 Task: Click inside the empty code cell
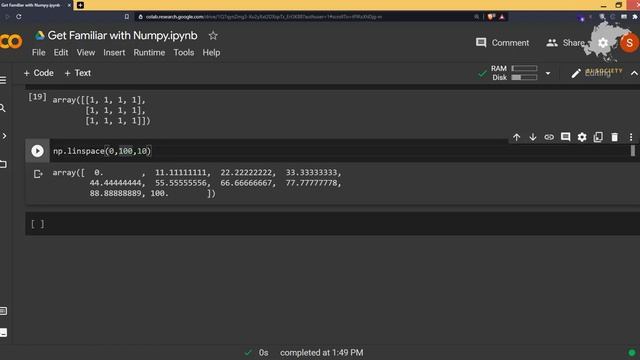point(343,224)
